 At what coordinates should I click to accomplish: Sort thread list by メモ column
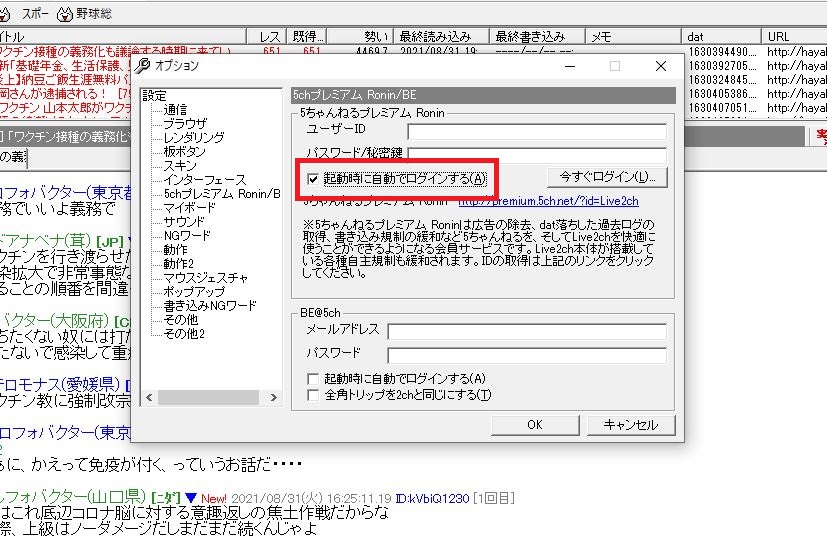click(633, 37)
